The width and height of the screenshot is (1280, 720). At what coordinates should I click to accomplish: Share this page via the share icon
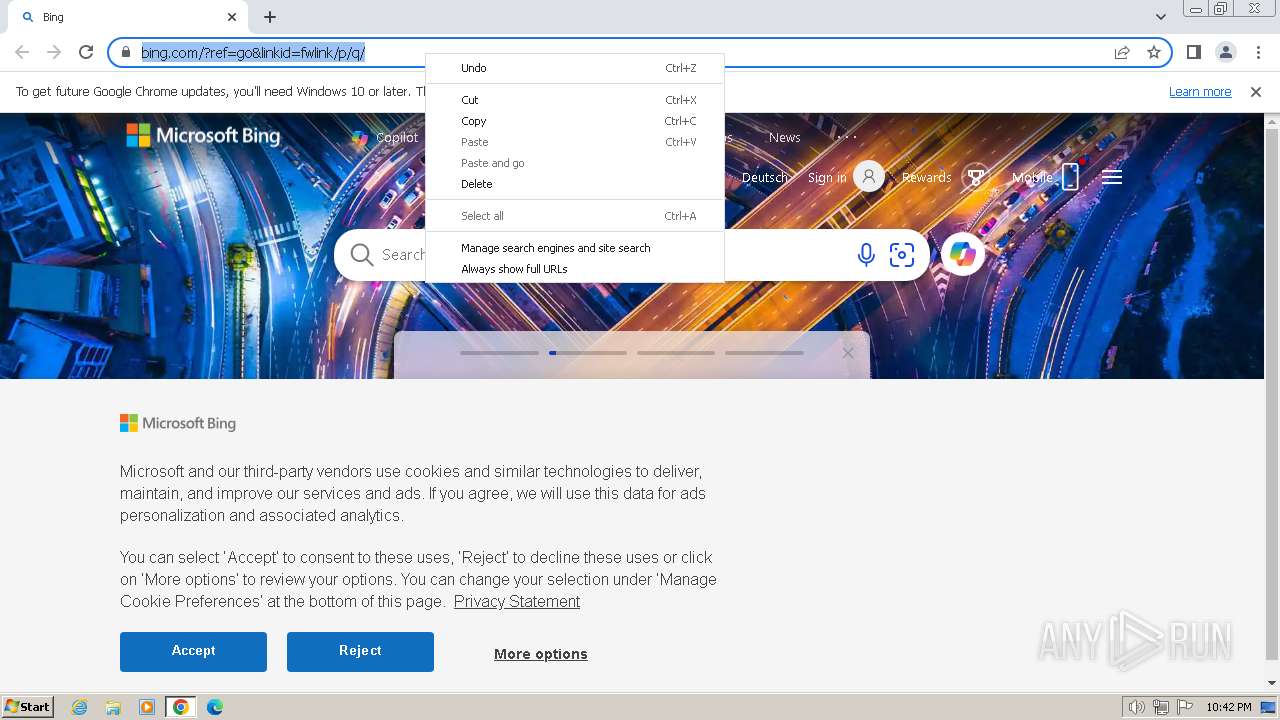(x=1122, y=52)
